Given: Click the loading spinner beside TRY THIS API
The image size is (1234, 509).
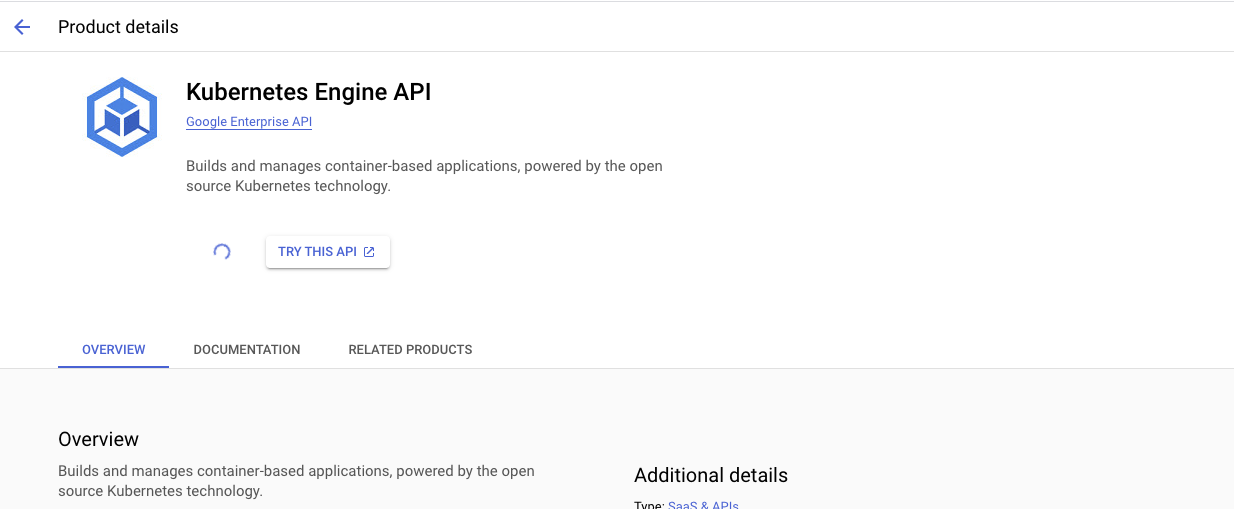Looking at the screenshot, I should [222, 252].
